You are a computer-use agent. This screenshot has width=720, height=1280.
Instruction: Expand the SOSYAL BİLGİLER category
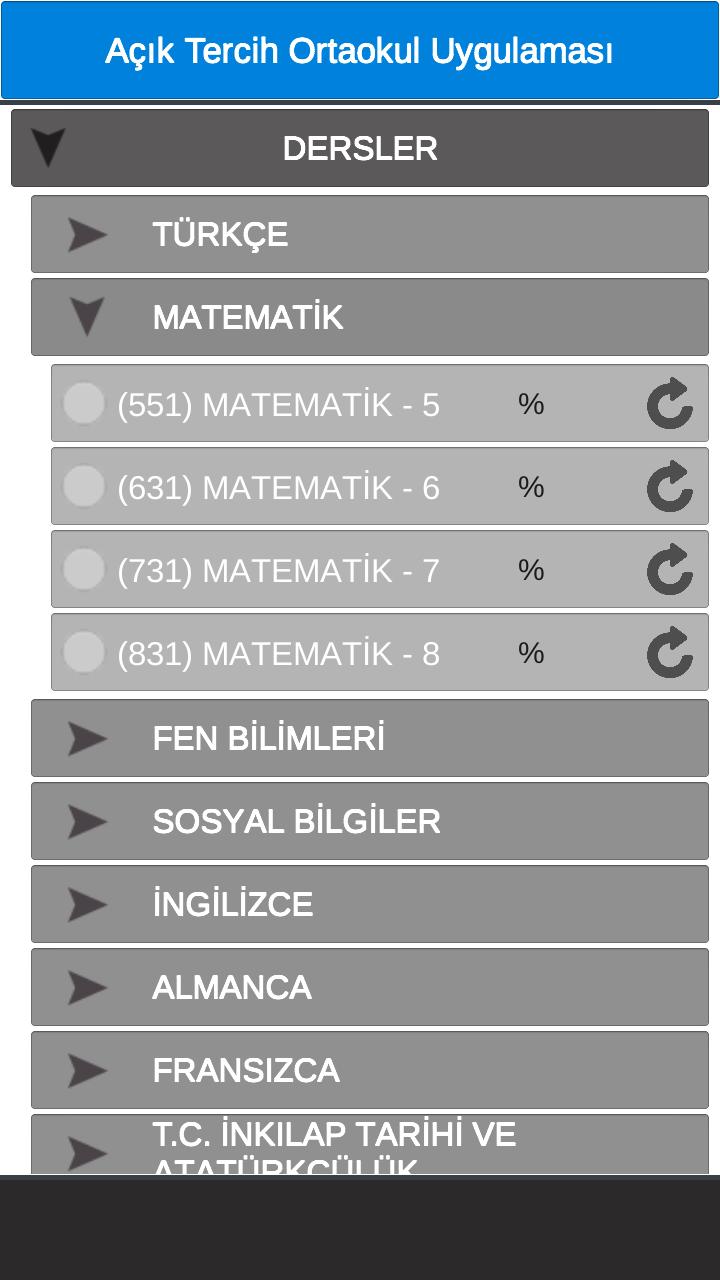[x=370, y=821]
